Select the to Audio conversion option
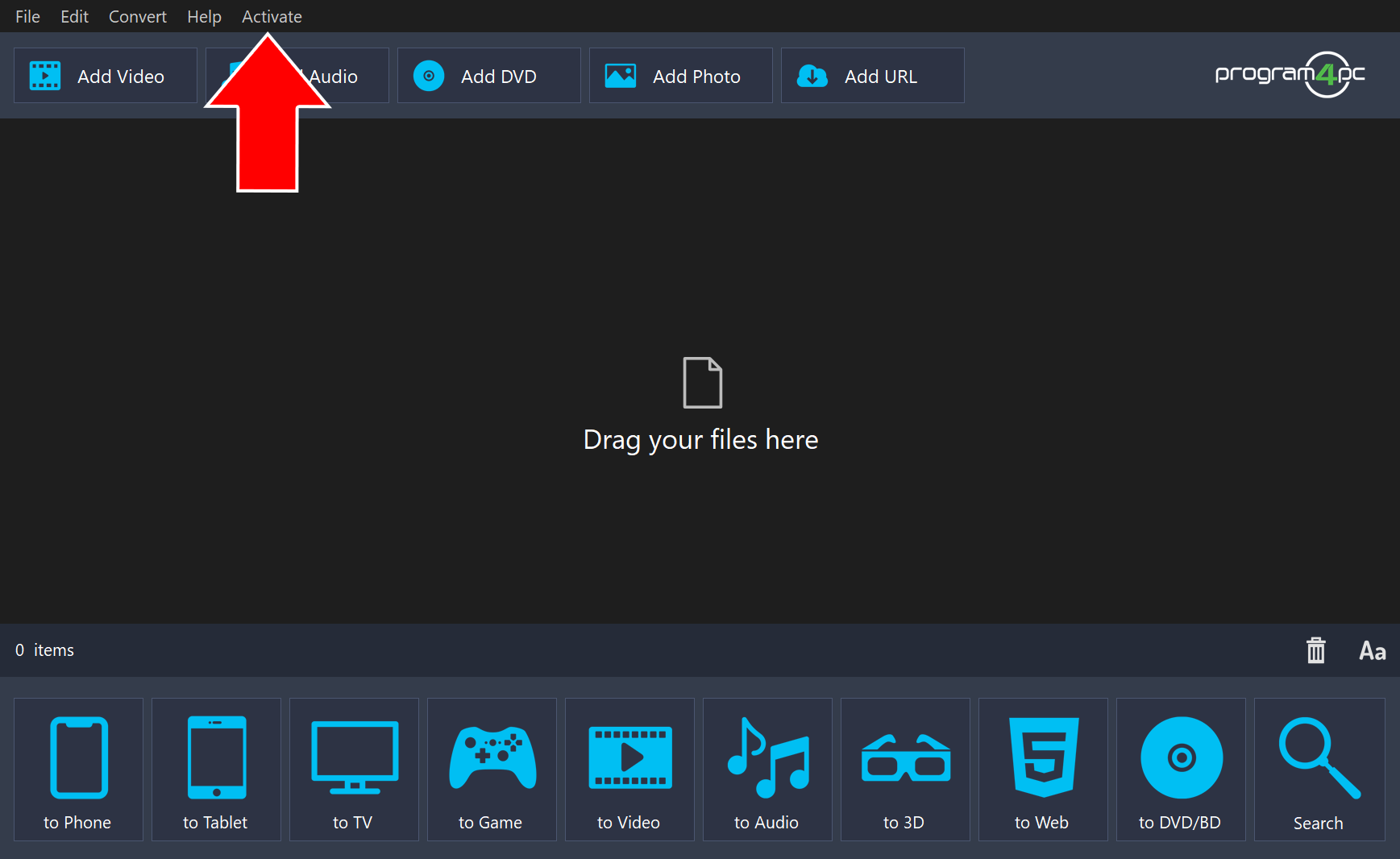The image size is (1400, 859). point(767,770)
